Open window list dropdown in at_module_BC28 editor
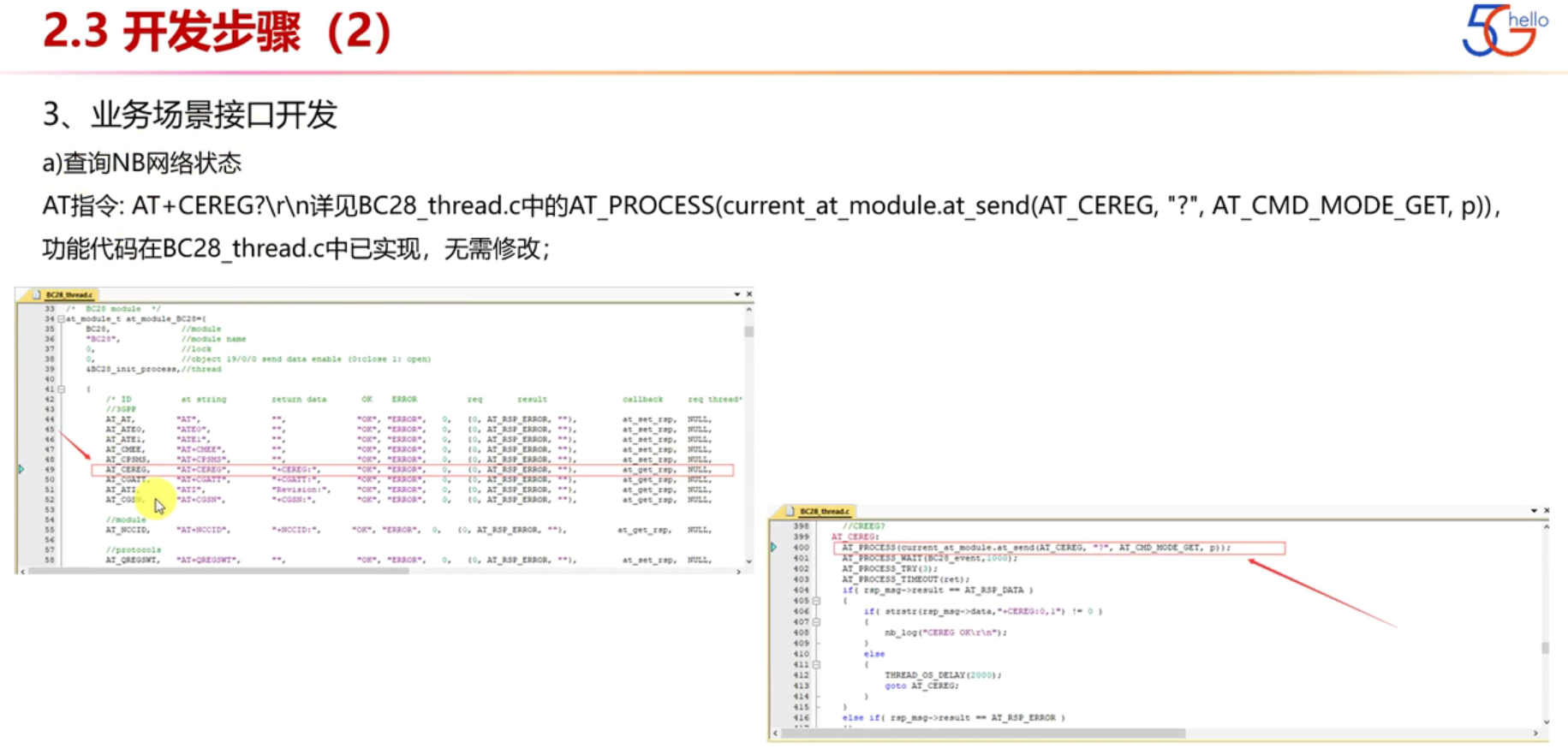1568x754 pixels. point(736,294)
